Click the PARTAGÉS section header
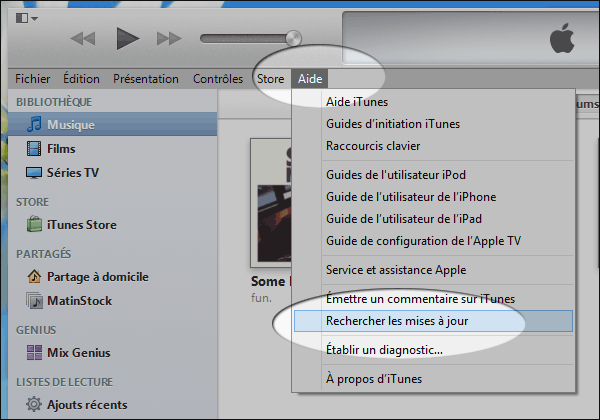The height and width of the screenshot is (420, 600). (x=43, y=253)
